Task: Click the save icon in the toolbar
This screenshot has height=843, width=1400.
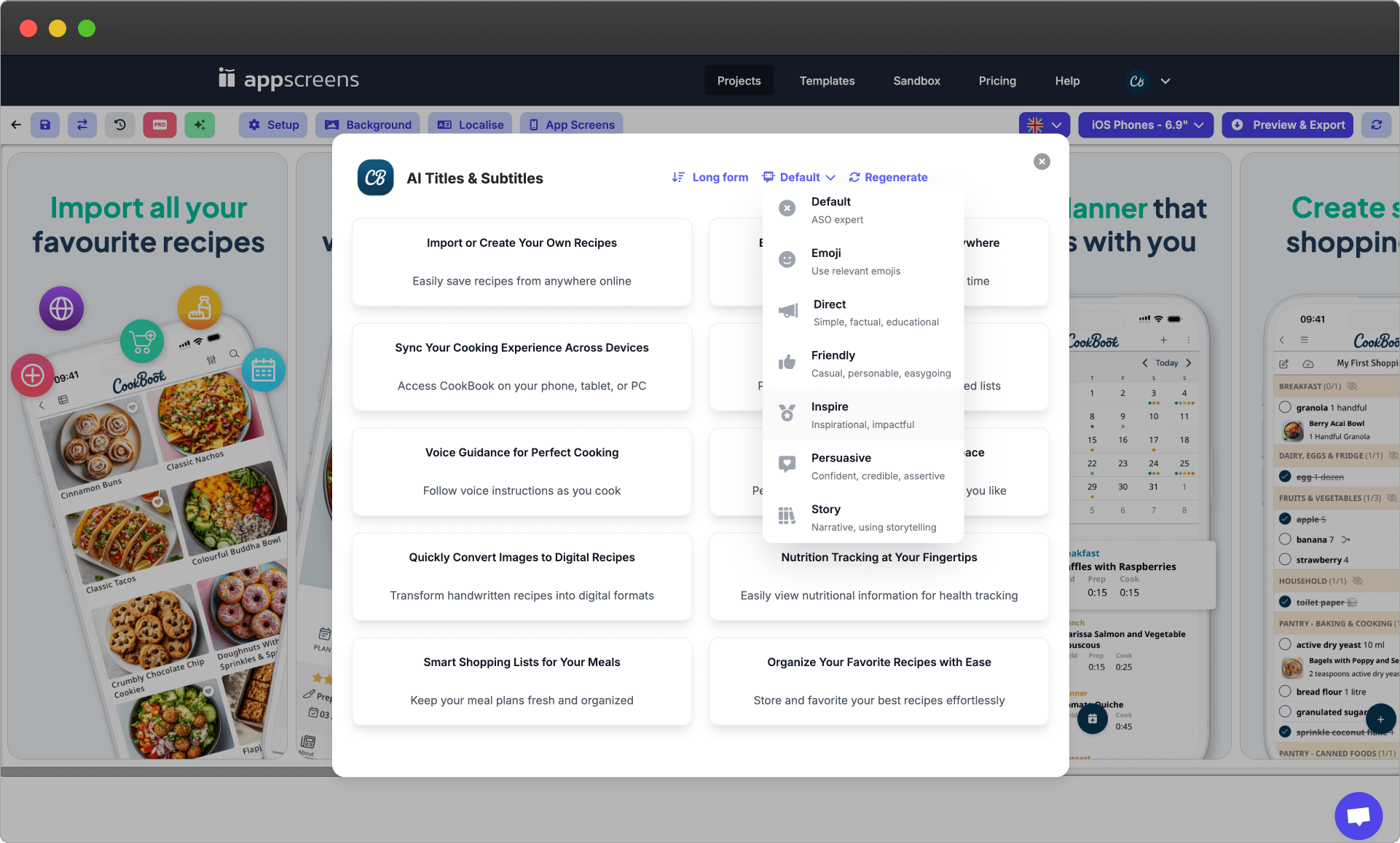Action: click(45, 124)
